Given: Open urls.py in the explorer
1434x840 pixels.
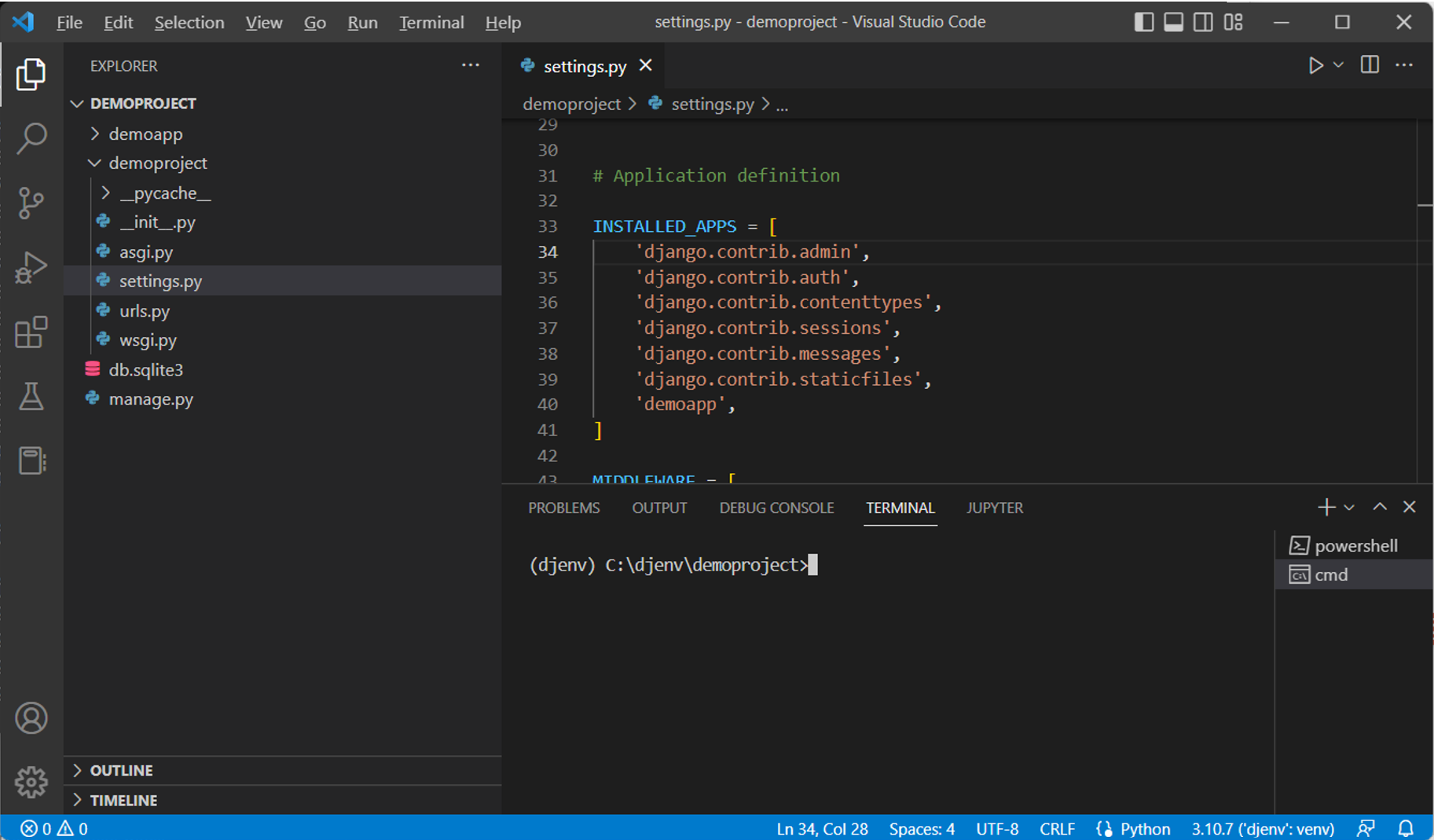Looking at the screenshot, I should point(145,311).
